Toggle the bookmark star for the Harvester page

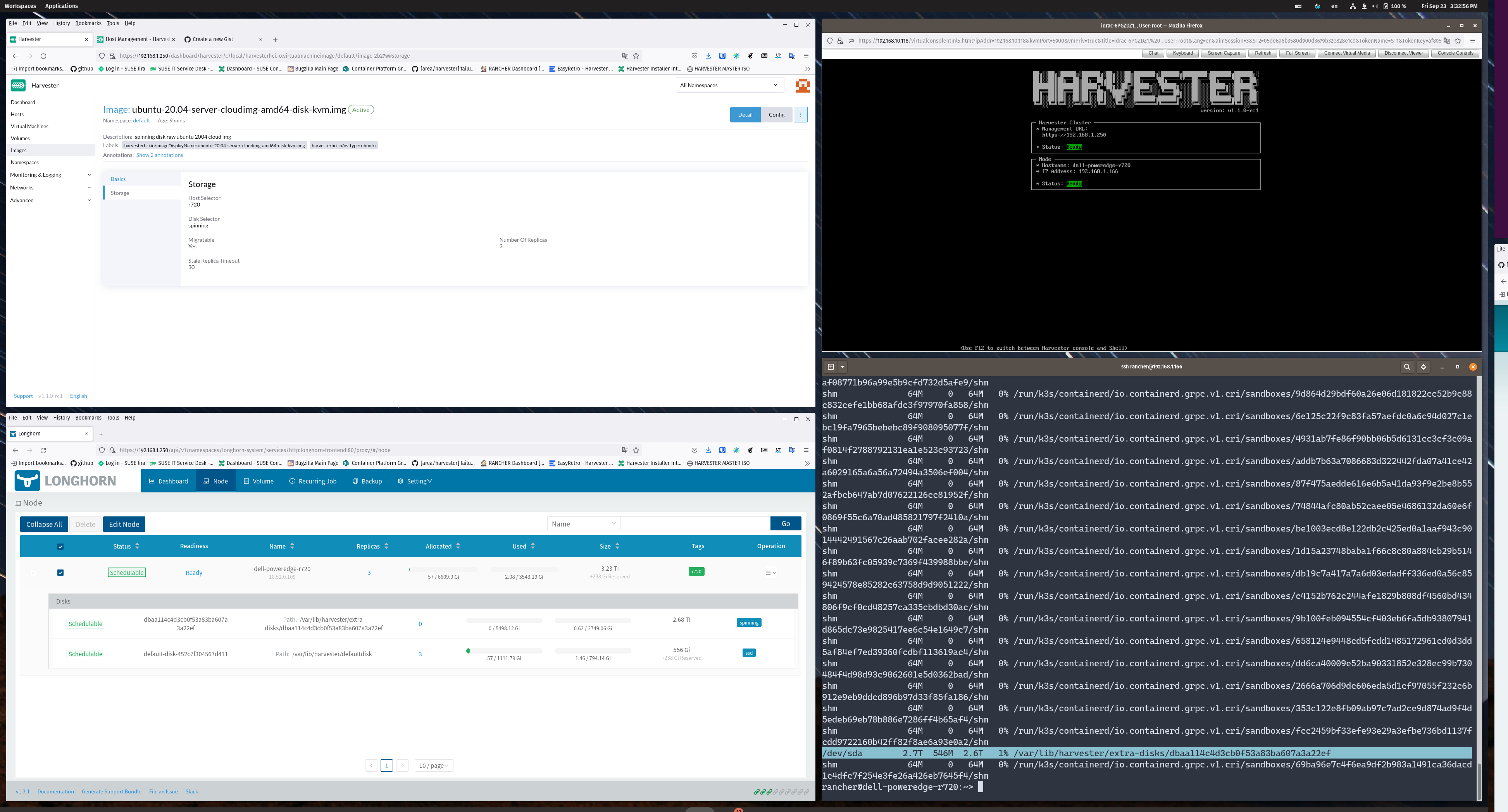[636, 55]
